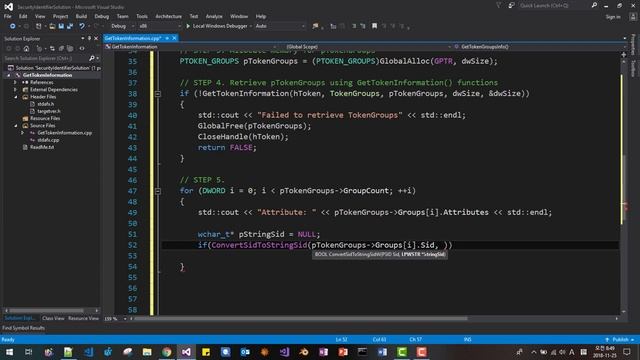Image resolution: width=640 pixels, height=360 pixels.
Task: Open Google Chrome from the taskbar
Action: click(167, 352)
